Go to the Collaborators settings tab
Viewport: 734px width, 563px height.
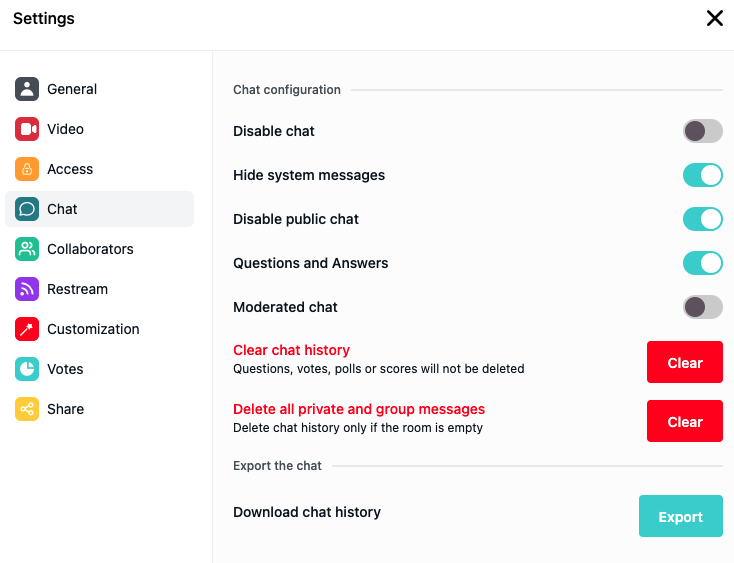99,249
